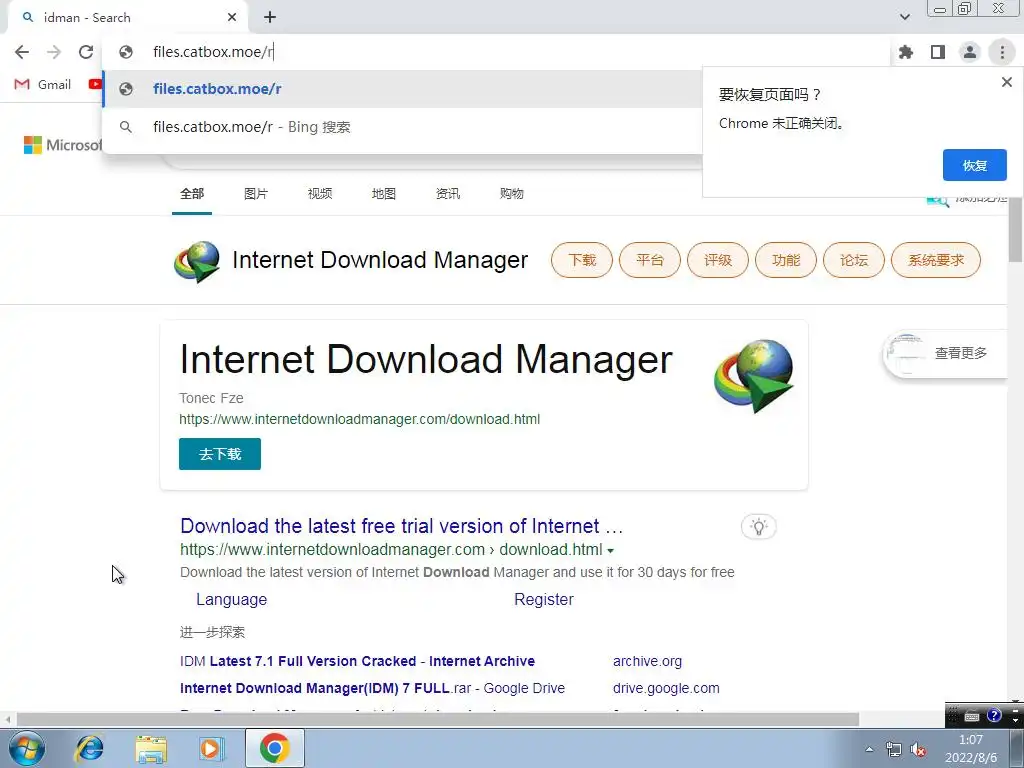Open Windows Explorer folder on taskbar
This screenshot has width=1024, height=768.
pos(151,749)
